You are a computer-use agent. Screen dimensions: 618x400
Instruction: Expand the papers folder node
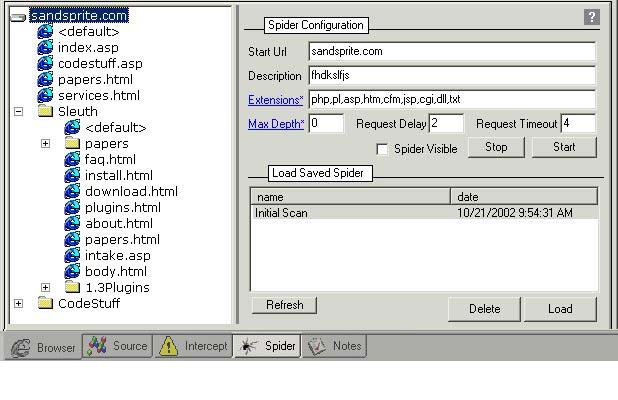point(45,144)
